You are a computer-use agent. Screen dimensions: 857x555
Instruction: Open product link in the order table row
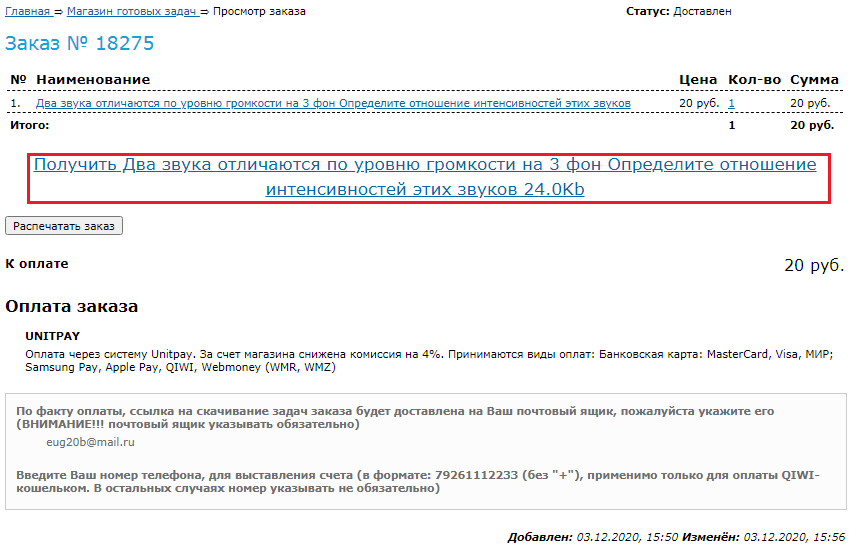[x=333, y=103]
